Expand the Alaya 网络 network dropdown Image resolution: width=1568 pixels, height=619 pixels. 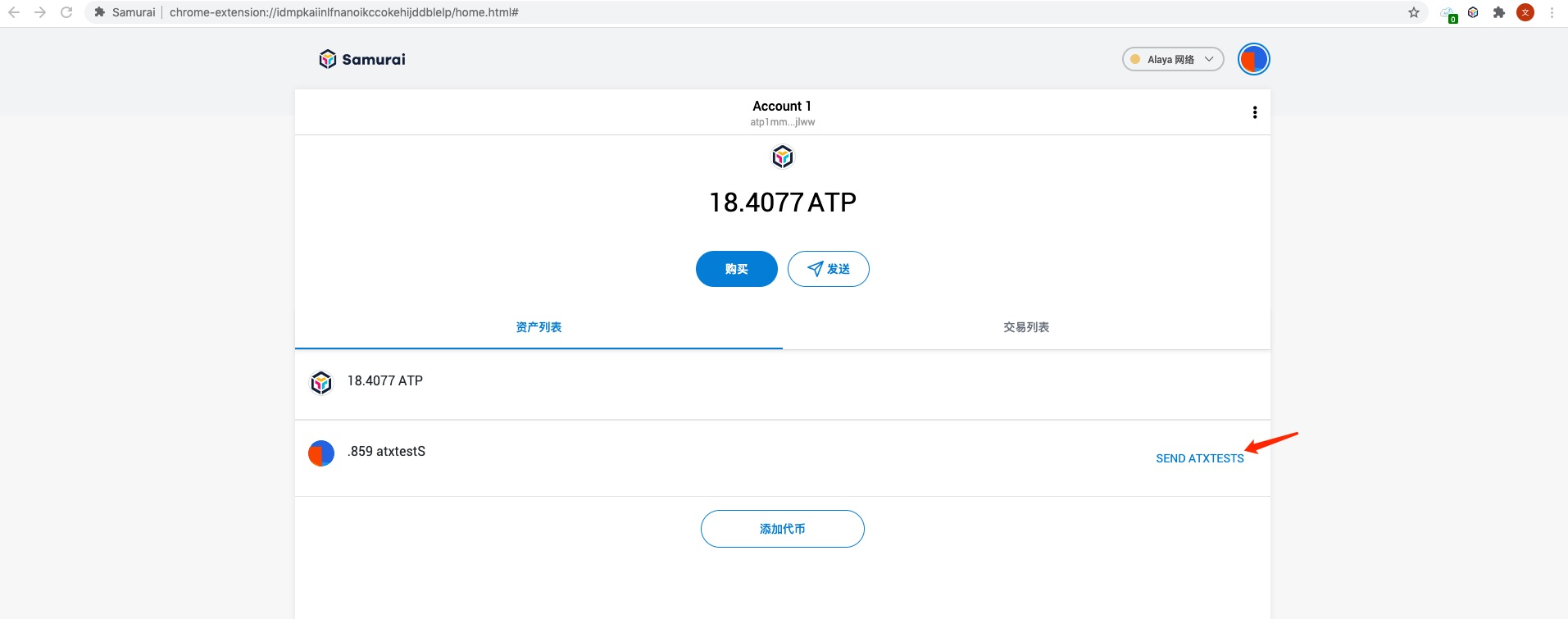(1172, 59)
